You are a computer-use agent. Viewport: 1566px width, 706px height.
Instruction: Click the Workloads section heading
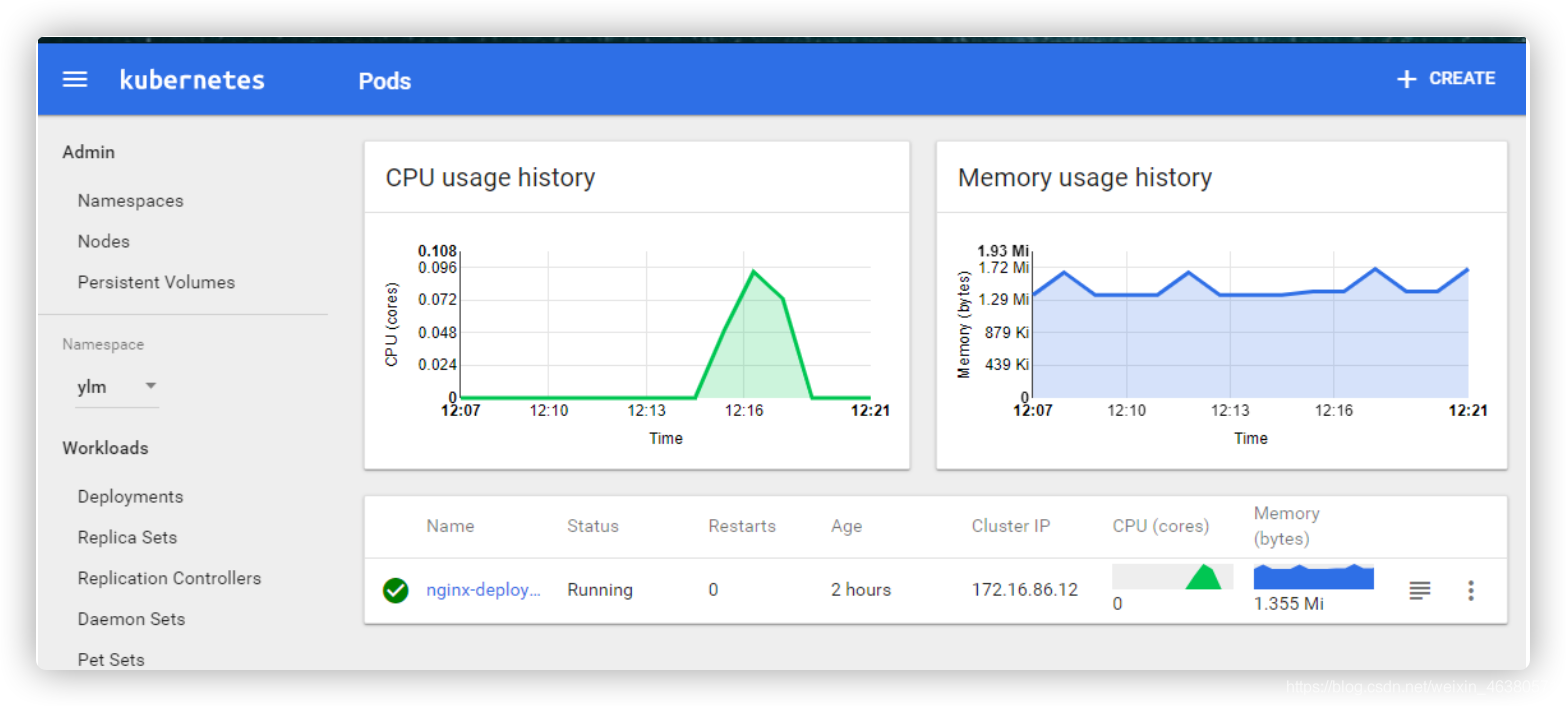pos(105,448)
